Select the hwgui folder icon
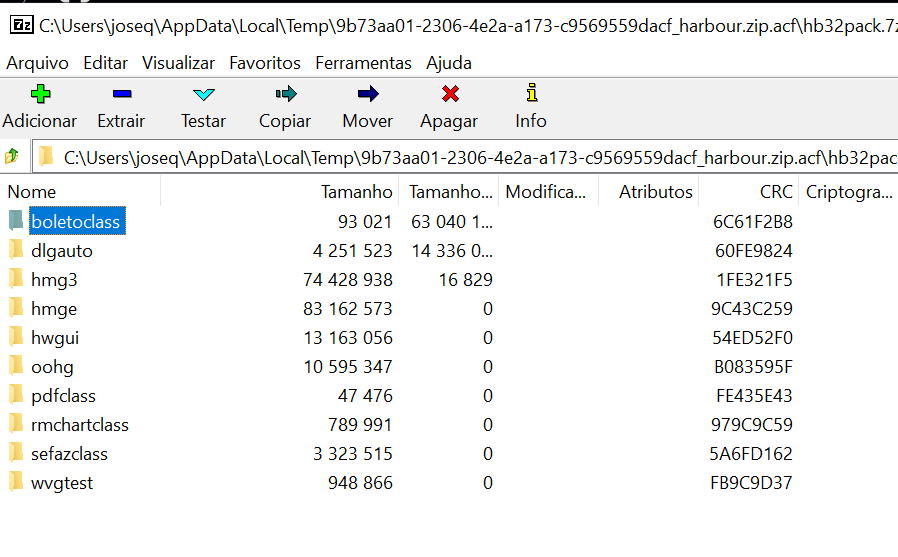 16,338
